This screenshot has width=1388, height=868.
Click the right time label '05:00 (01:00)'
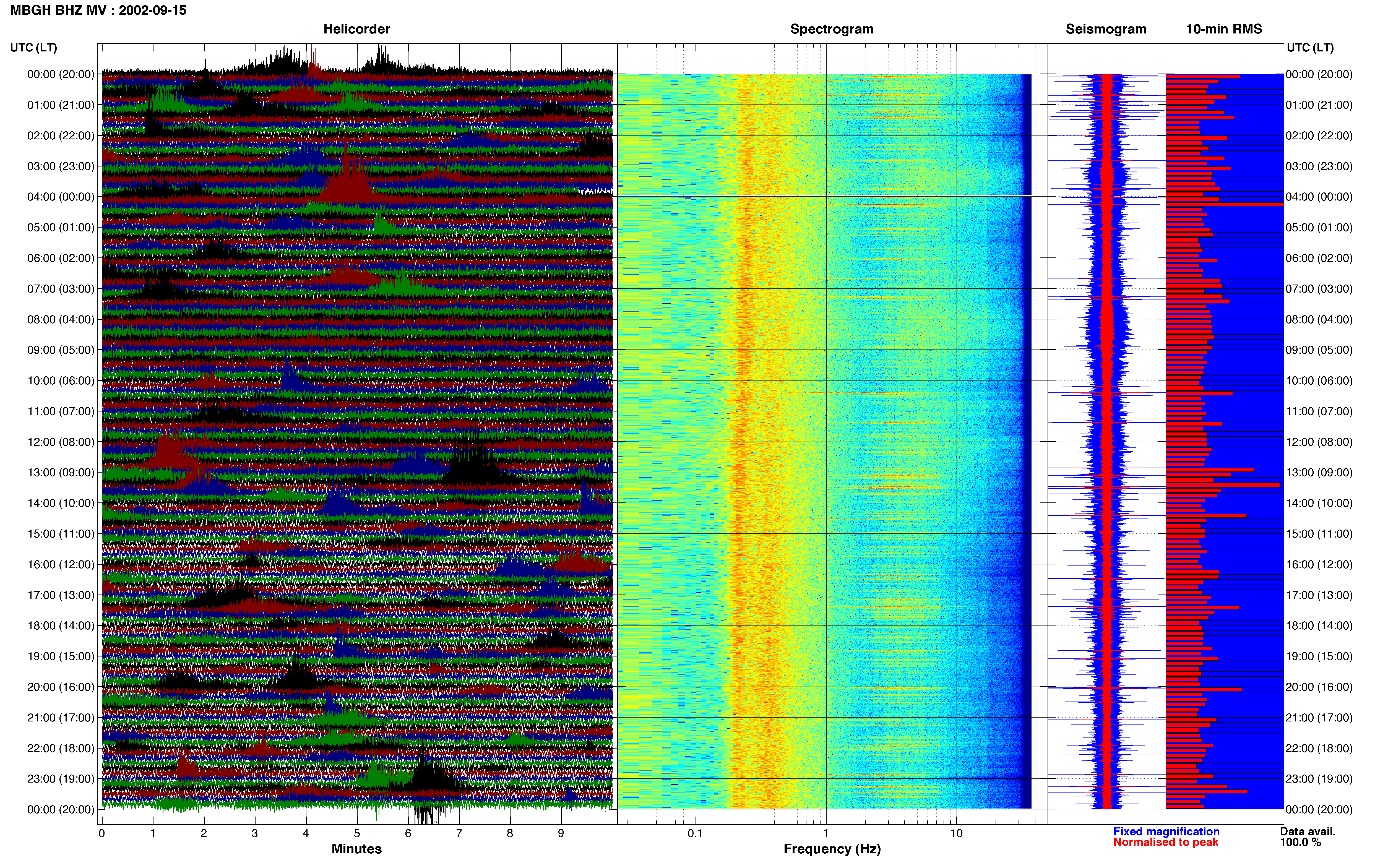(x=1319, y=228)
